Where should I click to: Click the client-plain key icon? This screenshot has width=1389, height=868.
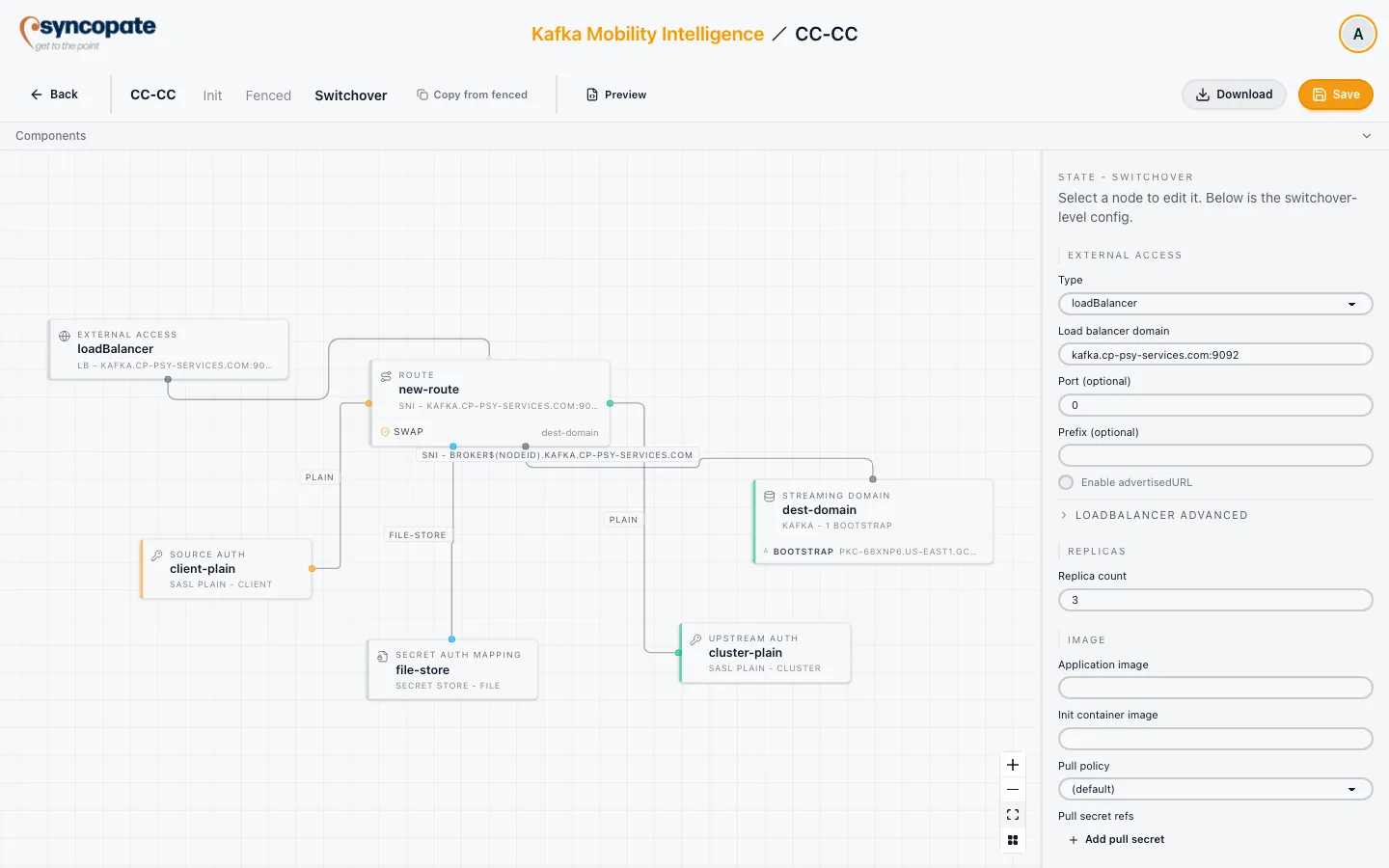(x=157, y=556)
